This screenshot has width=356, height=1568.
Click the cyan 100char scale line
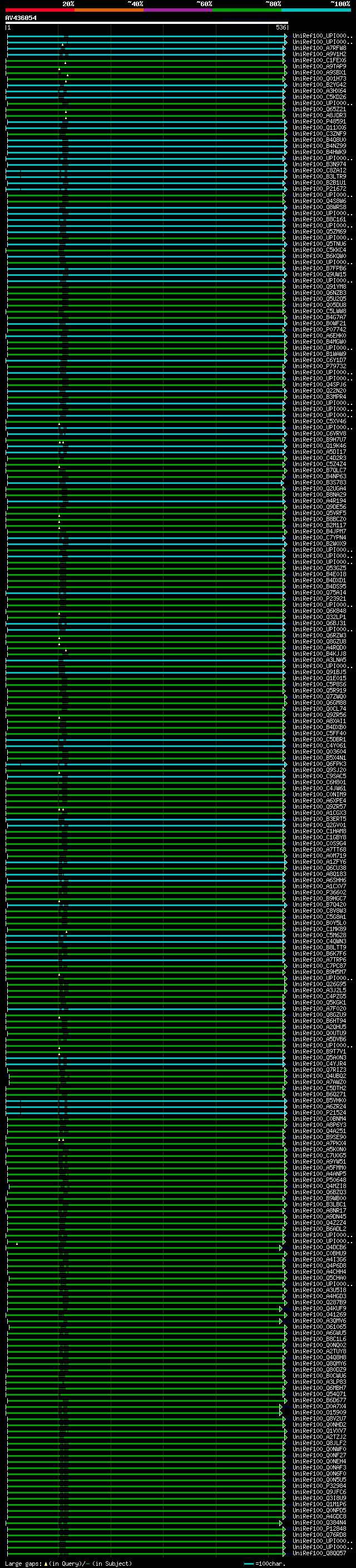[248, 1563]
